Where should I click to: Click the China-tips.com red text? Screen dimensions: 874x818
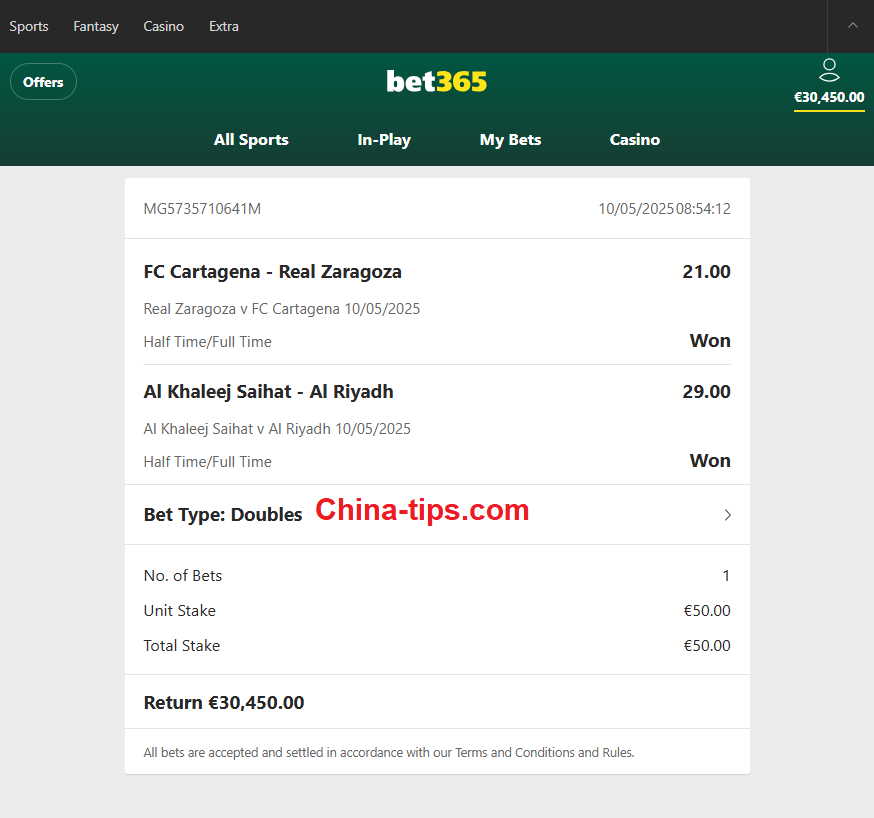[x=422, y=510]
